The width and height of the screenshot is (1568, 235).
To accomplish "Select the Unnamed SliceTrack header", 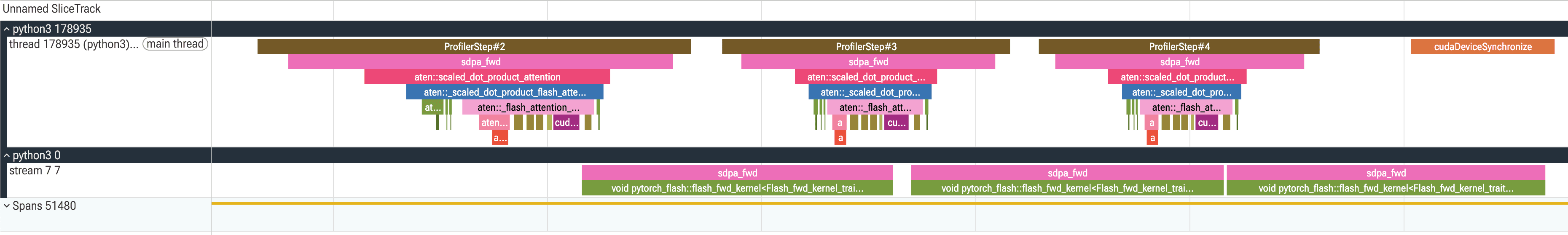I will [52, 8].
